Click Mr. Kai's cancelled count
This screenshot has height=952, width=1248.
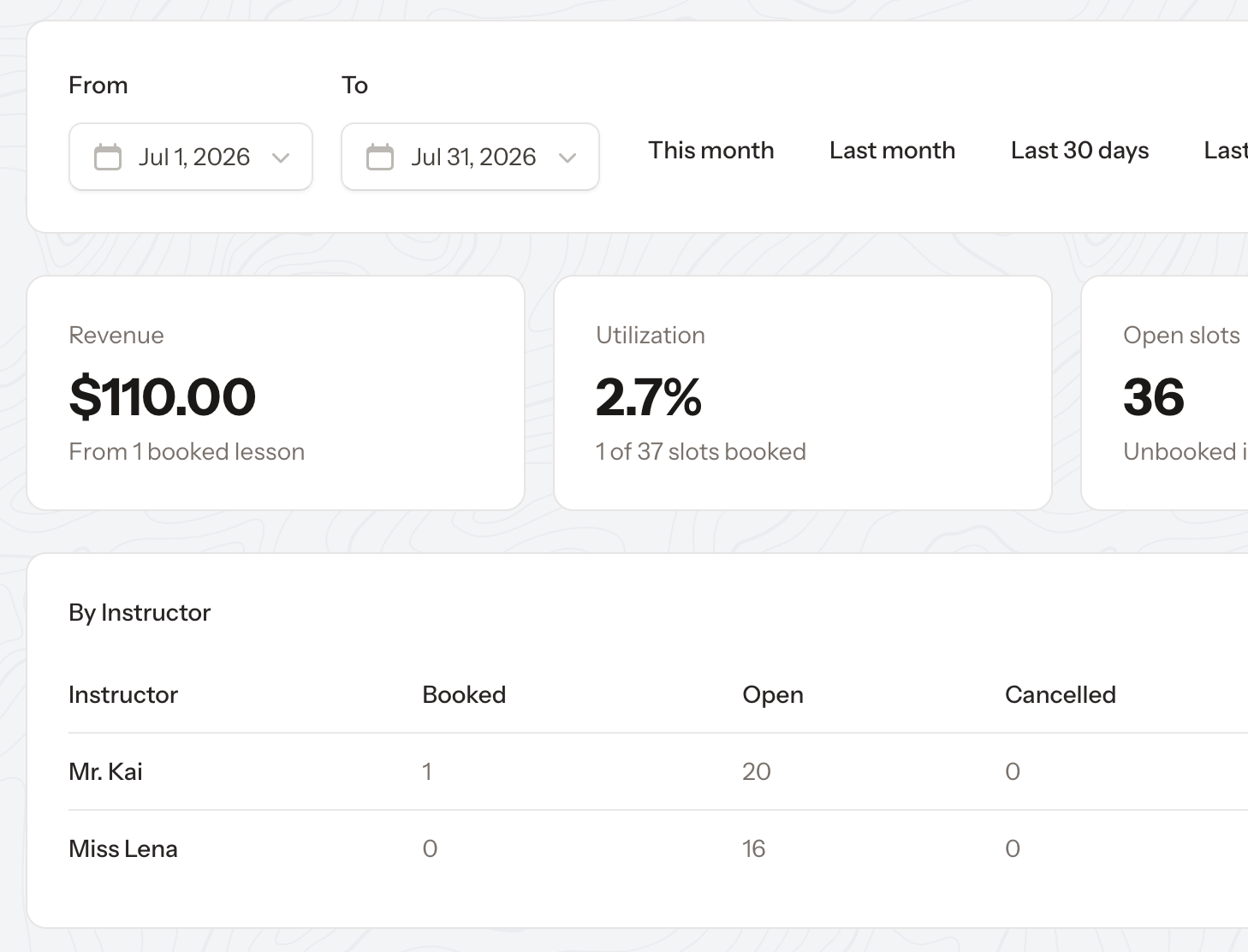[x=1013, y=771]
